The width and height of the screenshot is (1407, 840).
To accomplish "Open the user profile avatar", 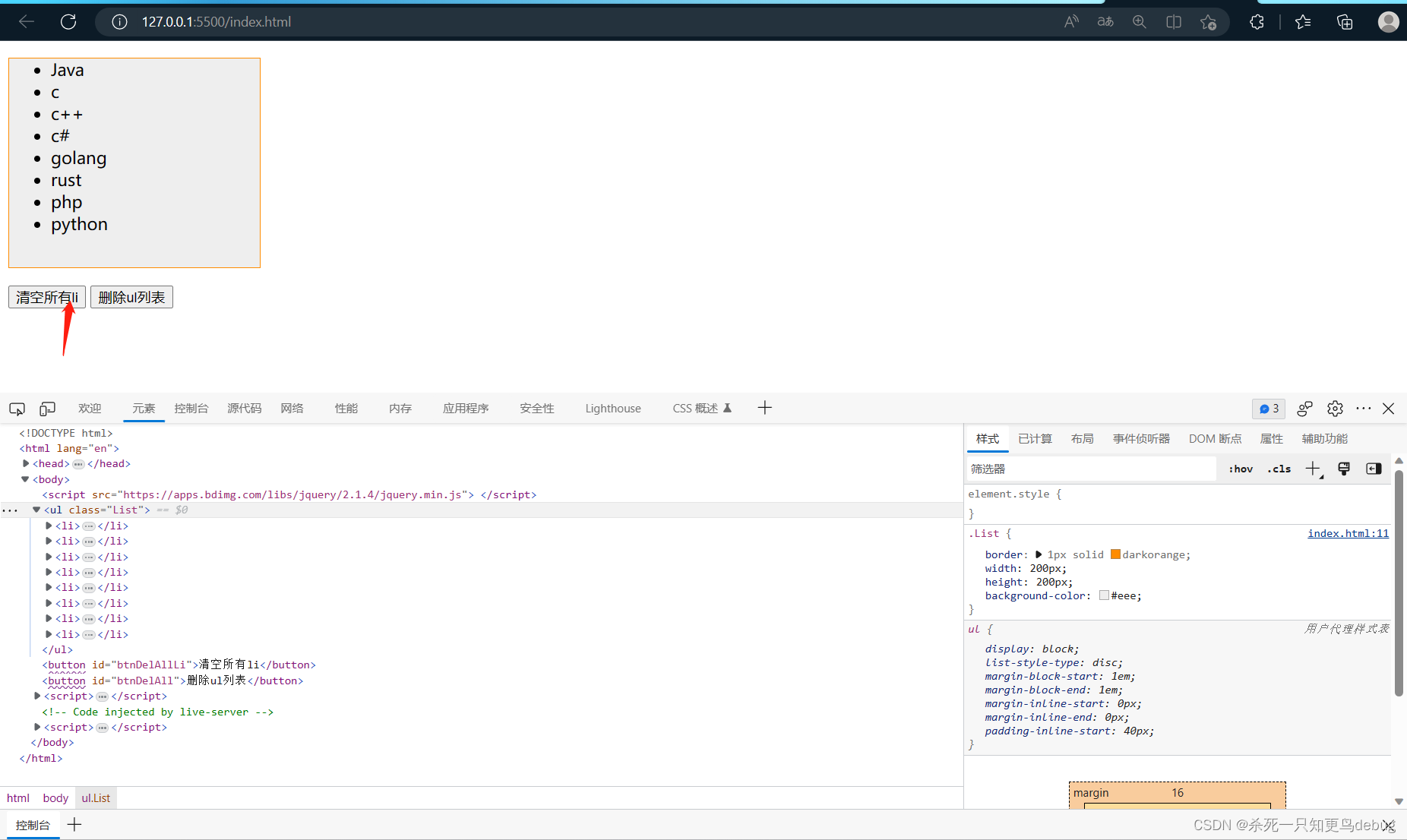I will coord(1388,22).
